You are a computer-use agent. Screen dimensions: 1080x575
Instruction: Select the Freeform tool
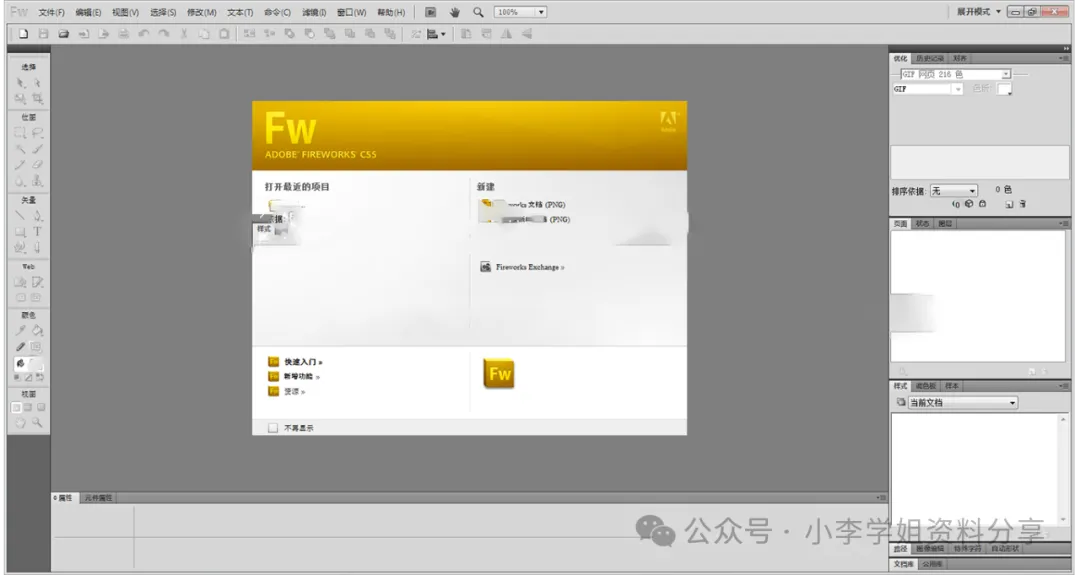pos(20,247)
